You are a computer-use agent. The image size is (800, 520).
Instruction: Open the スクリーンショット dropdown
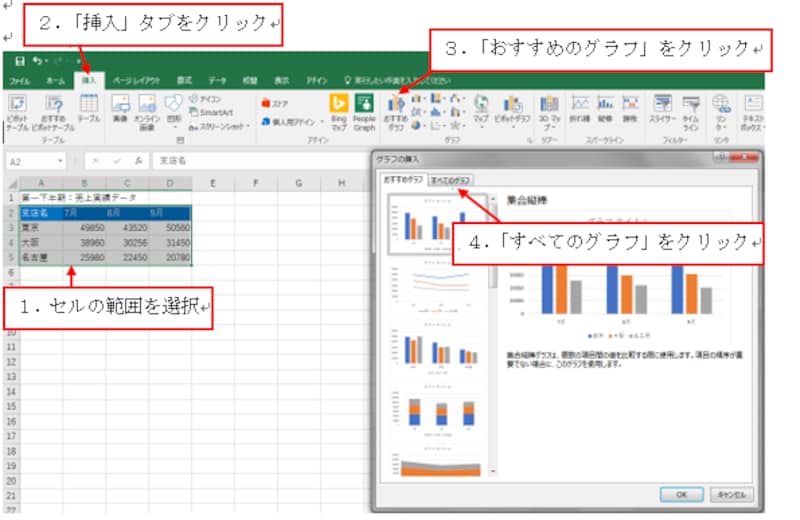tap(219, 126)
